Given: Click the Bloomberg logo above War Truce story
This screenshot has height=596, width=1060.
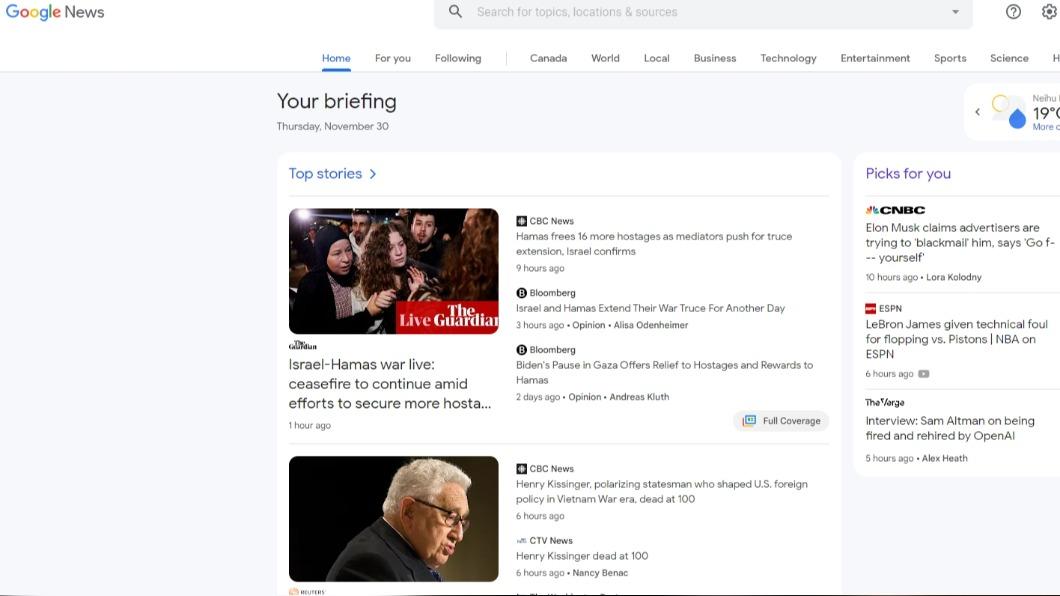Looking at the screenshot, I should point(521,293).
